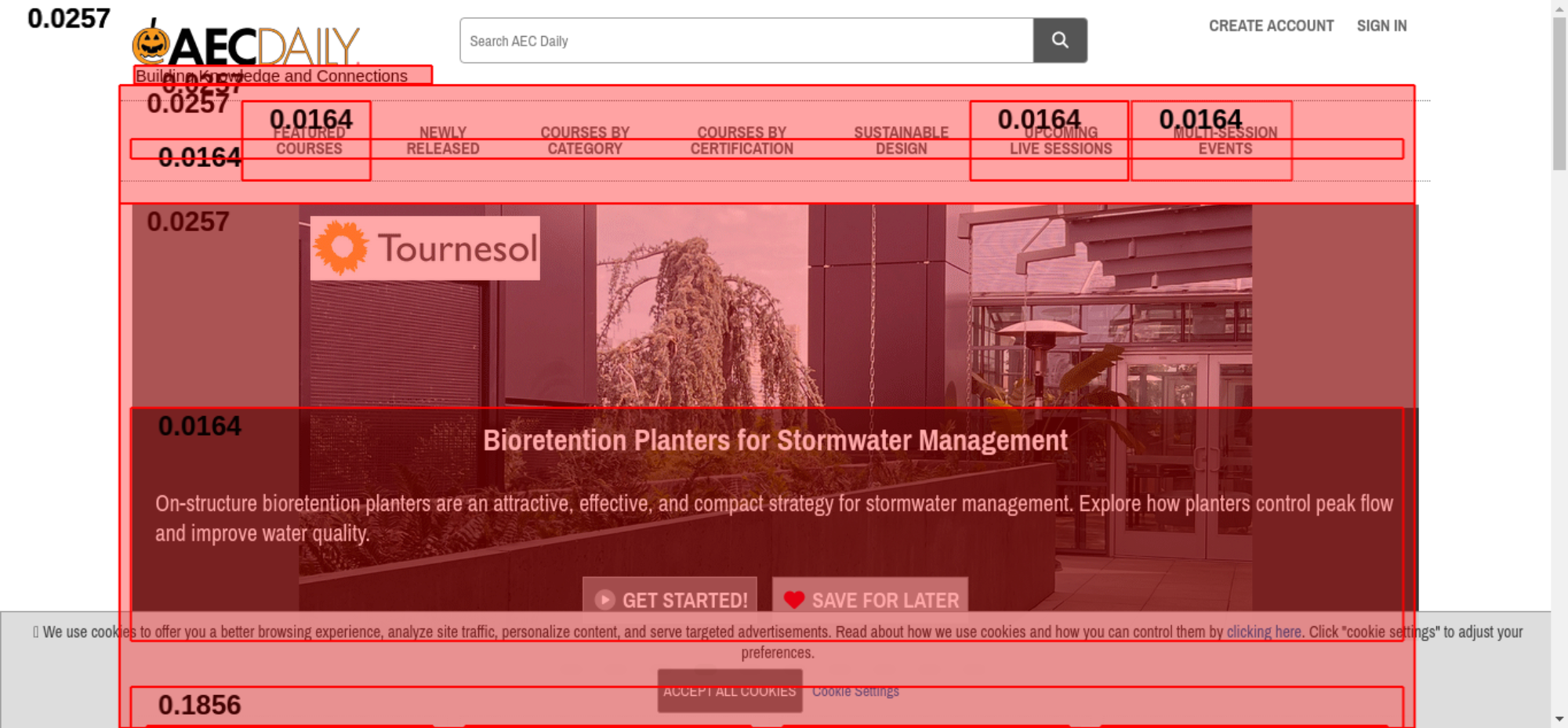Expand Courses by Certification menu
The height and width of the screenshot is (728, 1568).
point(742,140)
